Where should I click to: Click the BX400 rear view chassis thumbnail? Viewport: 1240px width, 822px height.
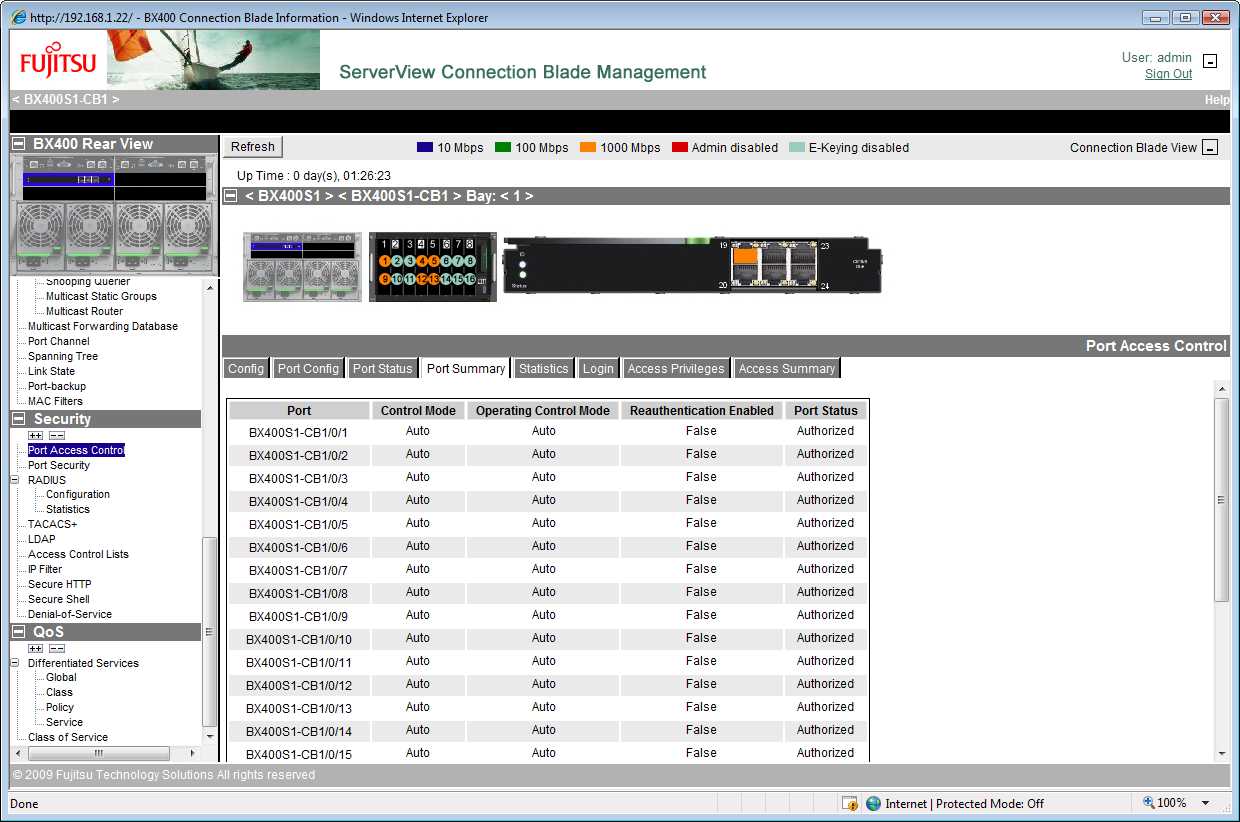point(114,214)
